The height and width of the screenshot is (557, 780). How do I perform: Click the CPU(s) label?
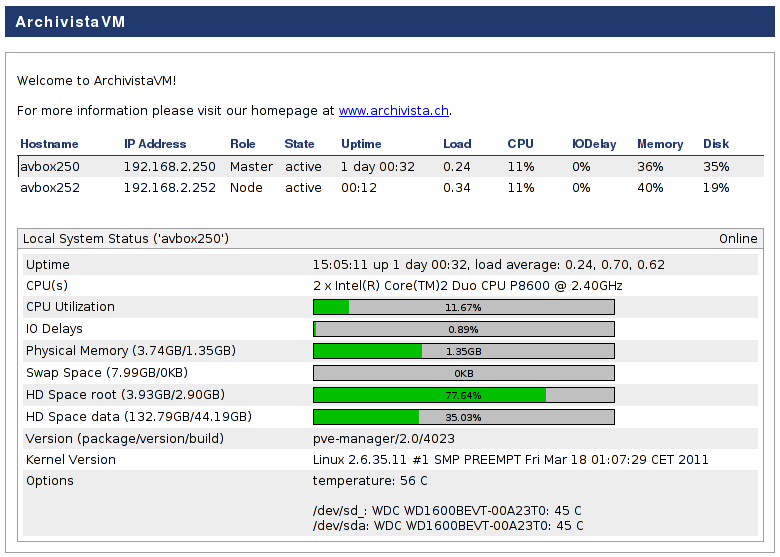click(x=47, y=286)
